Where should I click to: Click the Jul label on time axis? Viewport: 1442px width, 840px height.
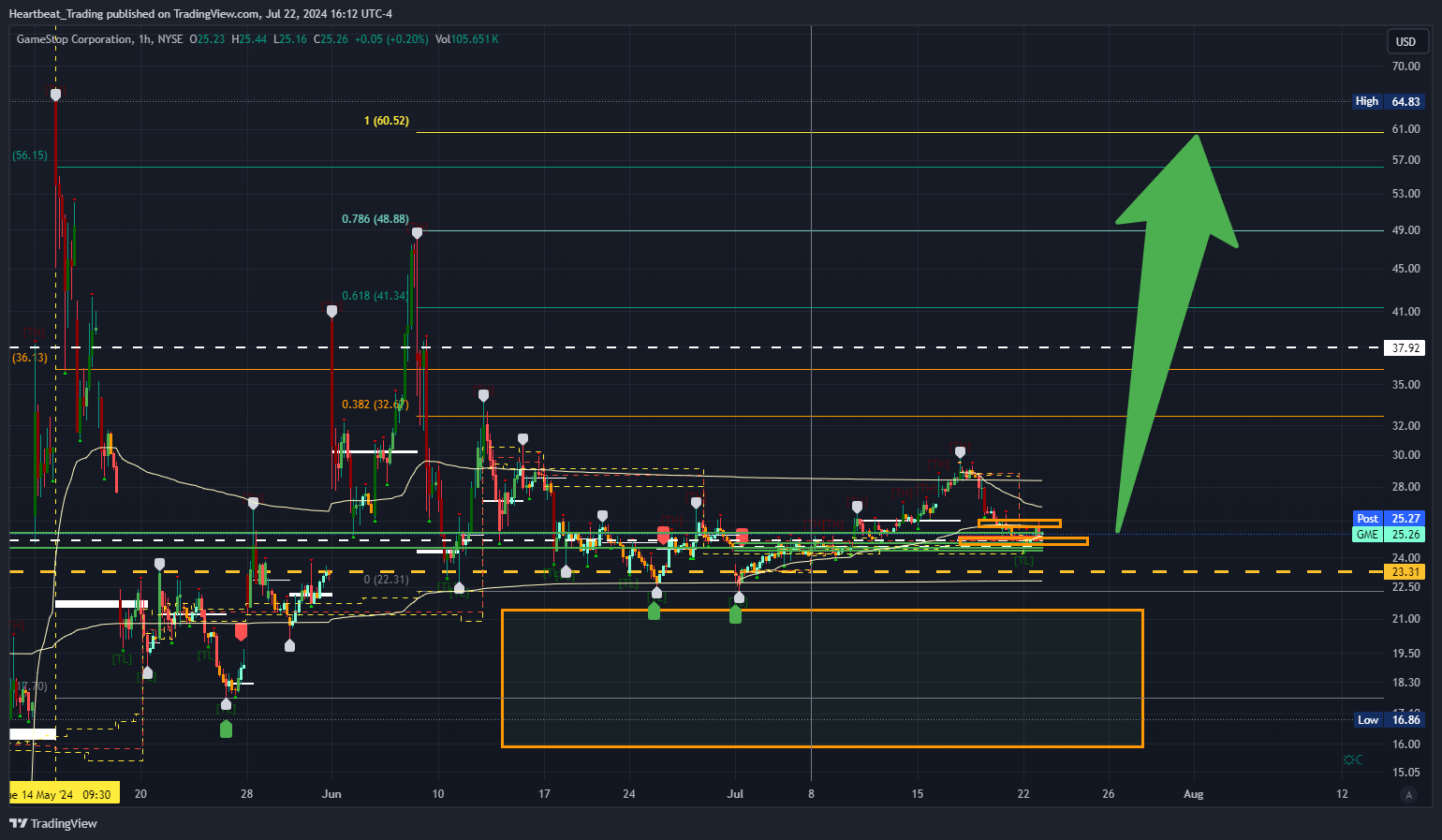pyautogui.click(x=735, y=794)
